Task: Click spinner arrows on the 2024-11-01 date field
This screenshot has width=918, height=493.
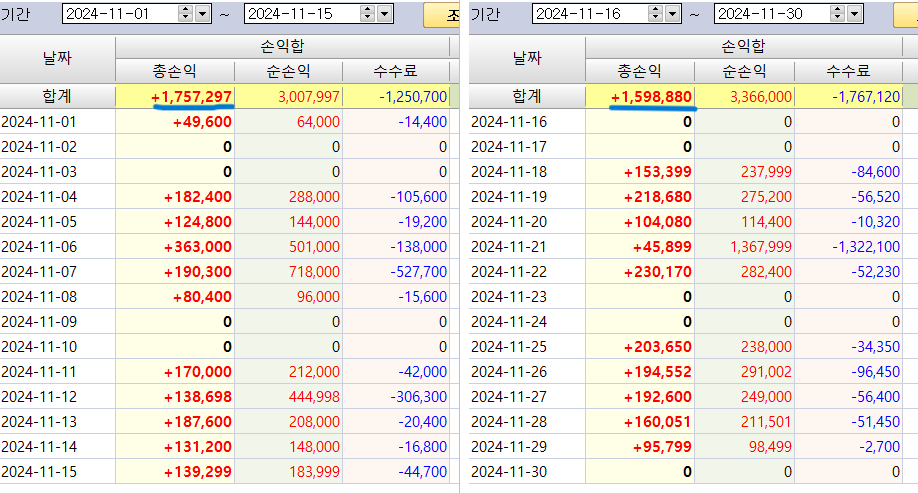Action: pyautogui.click(x=186, y=13)
